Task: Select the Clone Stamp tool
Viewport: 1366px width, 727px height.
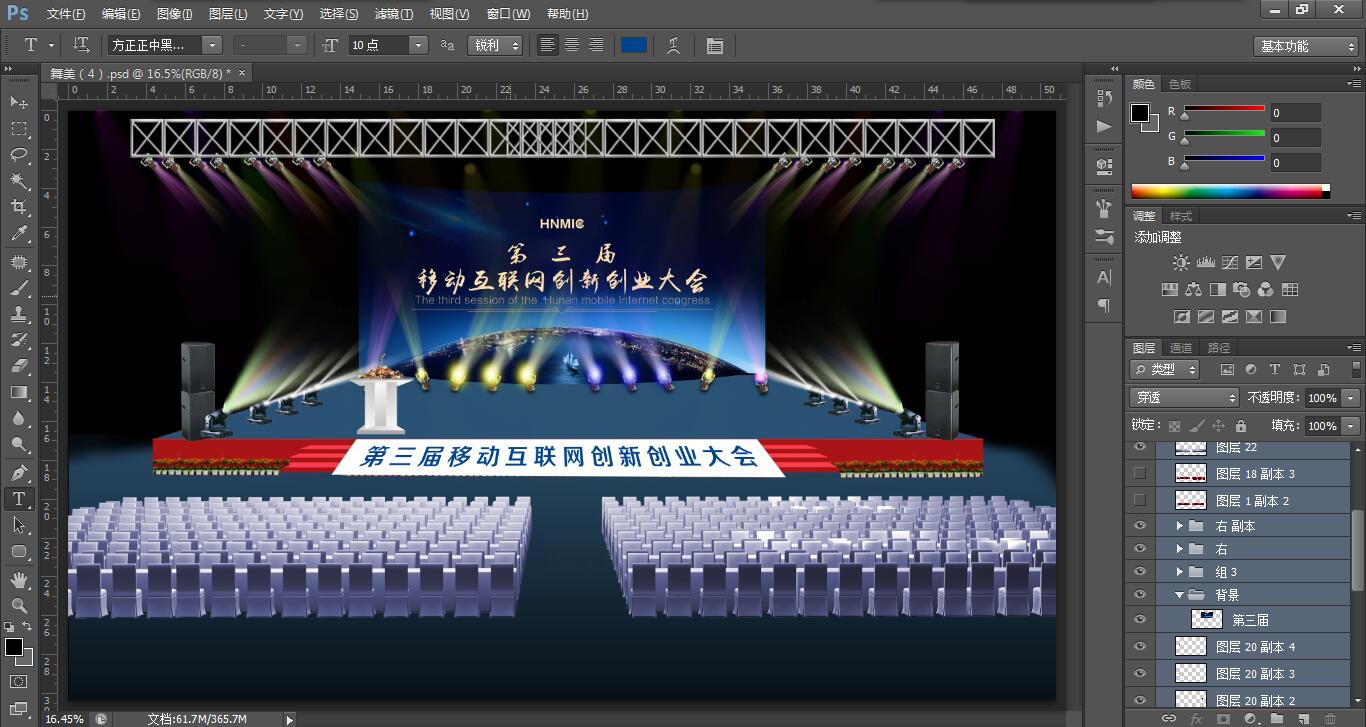Action: (18, 314)
